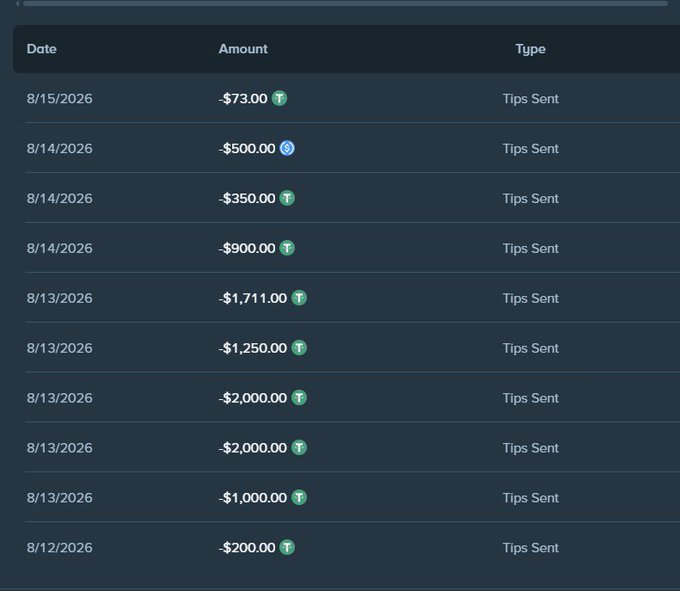Click Tips Sent in the -$500.00 row
The width and height of the screenshot is (680, 591).
point(530,149)
